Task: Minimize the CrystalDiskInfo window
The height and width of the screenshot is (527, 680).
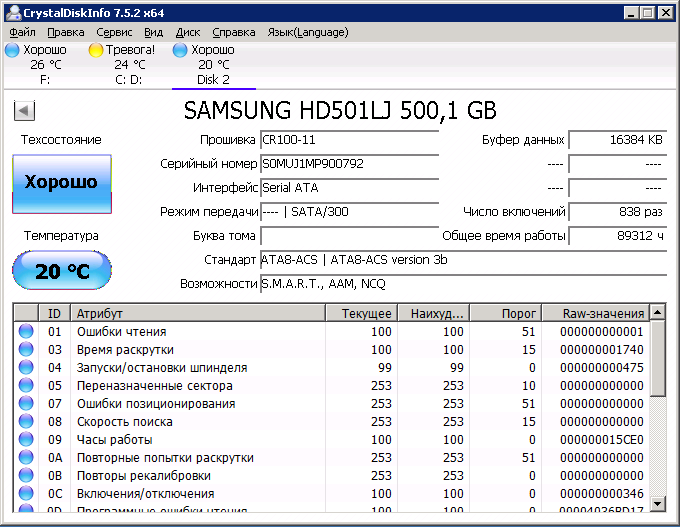Action: click(x=631, y=13)
